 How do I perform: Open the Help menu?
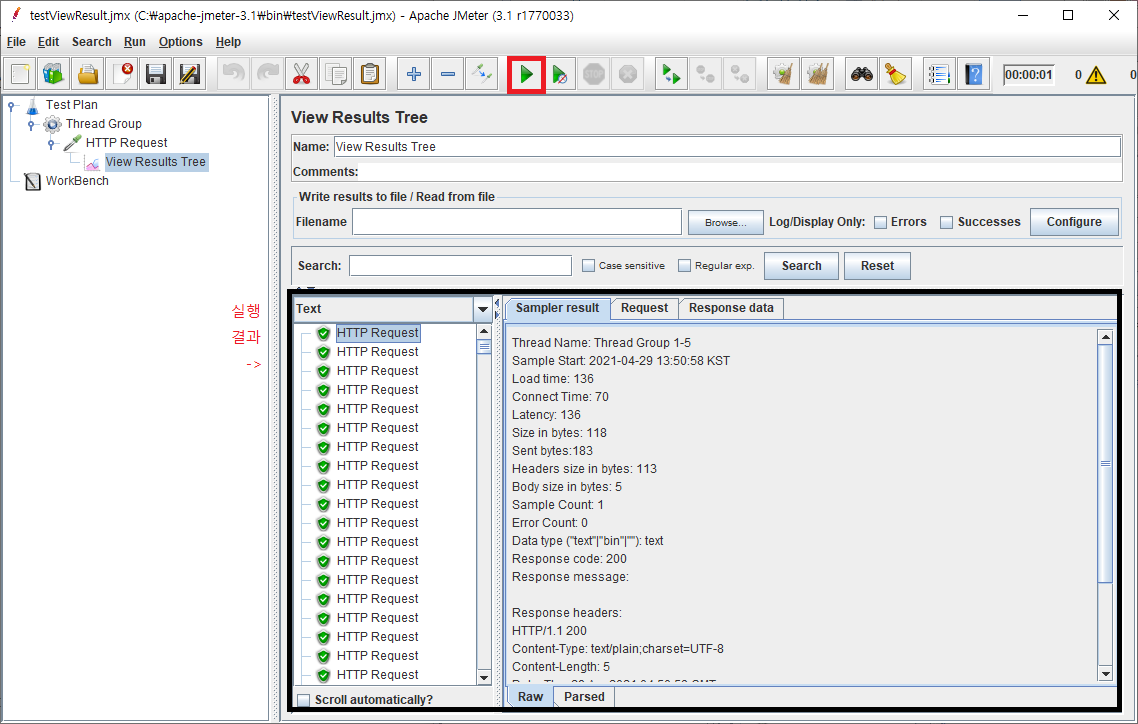click(x=228, y=42)
